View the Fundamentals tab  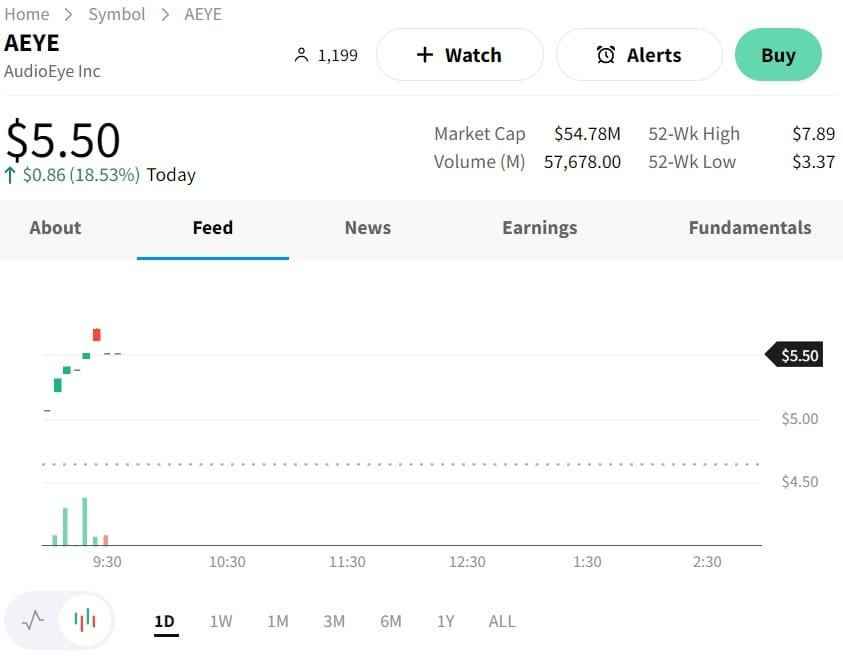749,228
